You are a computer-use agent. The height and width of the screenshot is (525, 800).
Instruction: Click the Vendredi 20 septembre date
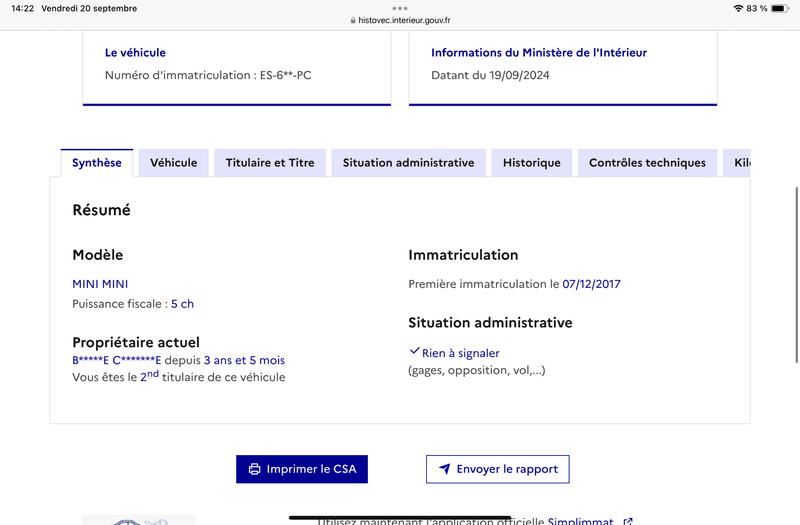[89, 8]
